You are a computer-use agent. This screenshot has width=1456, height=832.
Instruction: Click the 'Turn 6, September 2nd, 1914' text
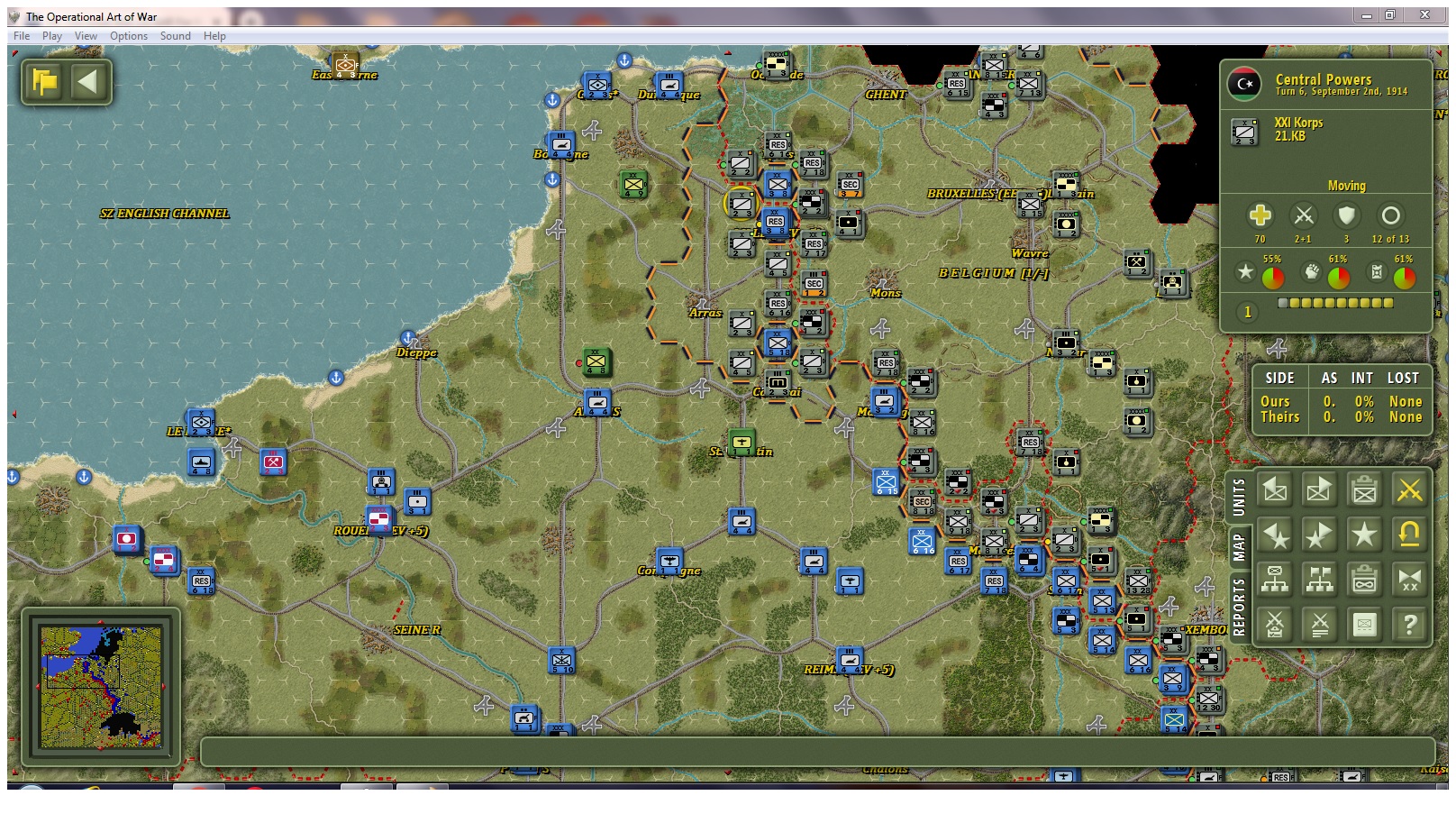(x=1341, y=92)
